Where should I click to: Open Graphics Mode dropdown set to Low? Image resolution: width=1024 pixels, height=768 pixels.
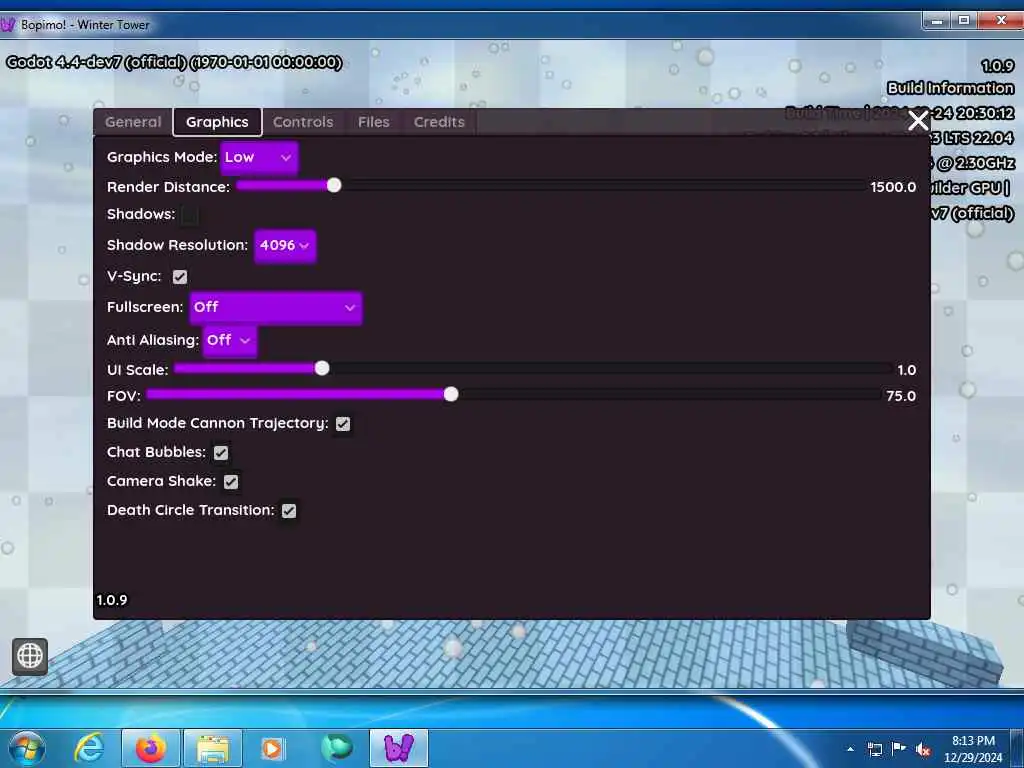(259, 157)
